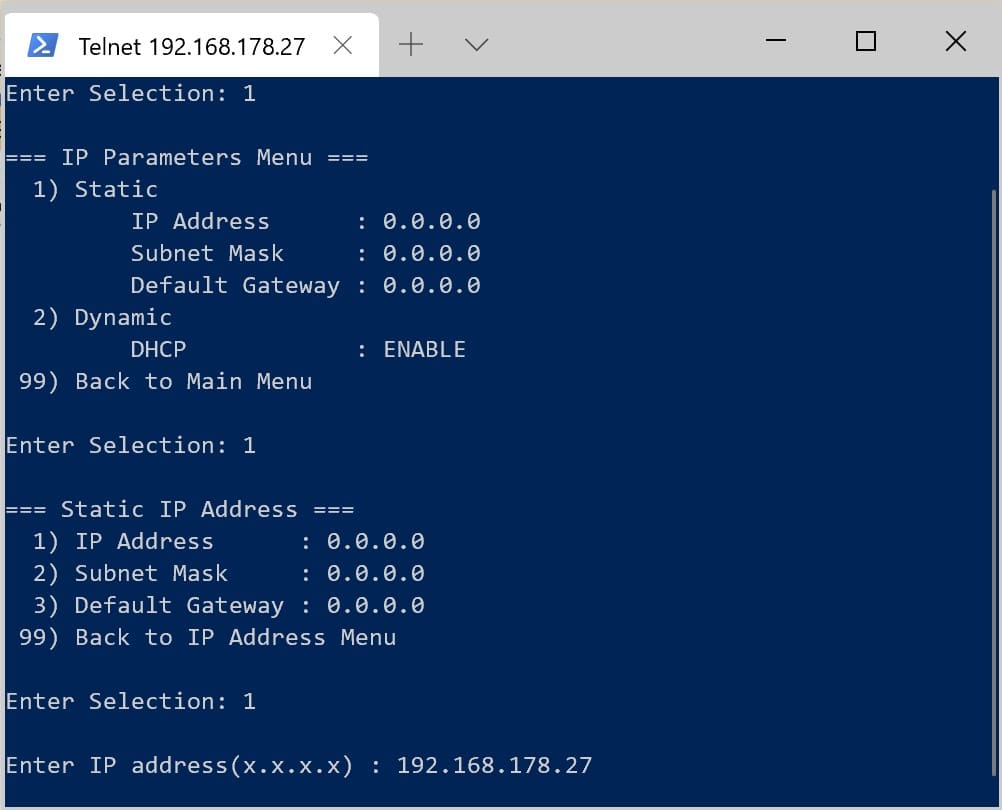Open a new terminal tab with the plus button
The image size is (1002, 810).
point(411,45)
